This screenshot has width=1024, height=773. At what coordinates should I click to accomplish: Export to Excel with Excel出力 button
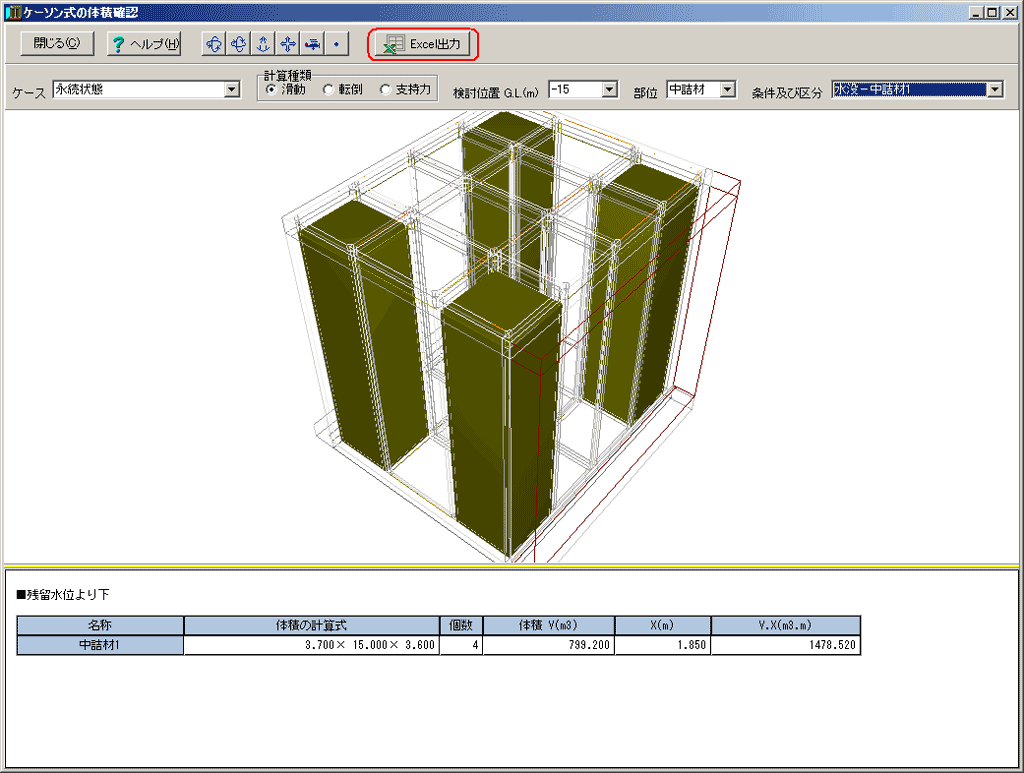[x=424, y=44]
